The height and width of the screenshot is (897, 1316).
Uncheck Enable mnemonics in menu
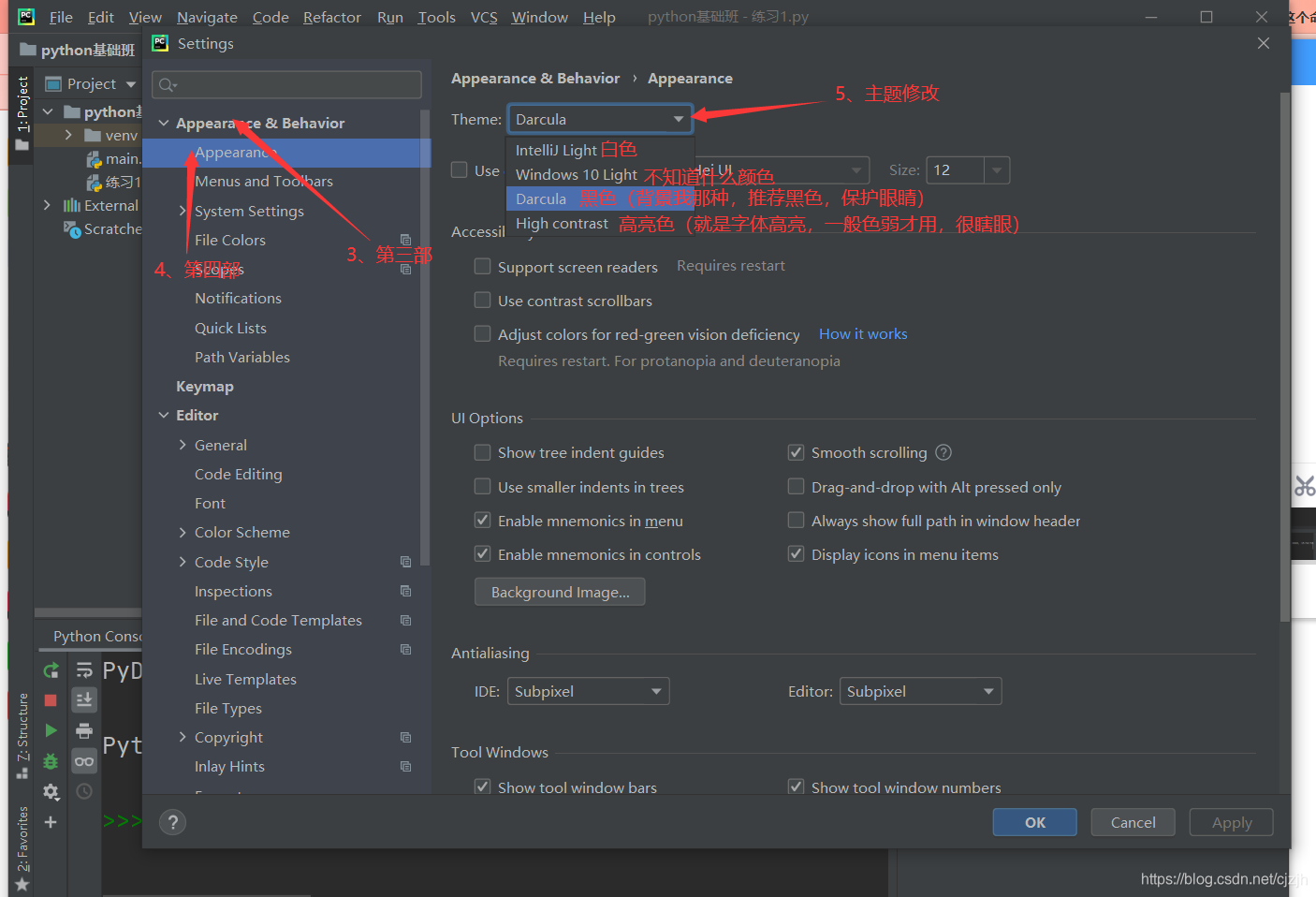tap(482, 521)
